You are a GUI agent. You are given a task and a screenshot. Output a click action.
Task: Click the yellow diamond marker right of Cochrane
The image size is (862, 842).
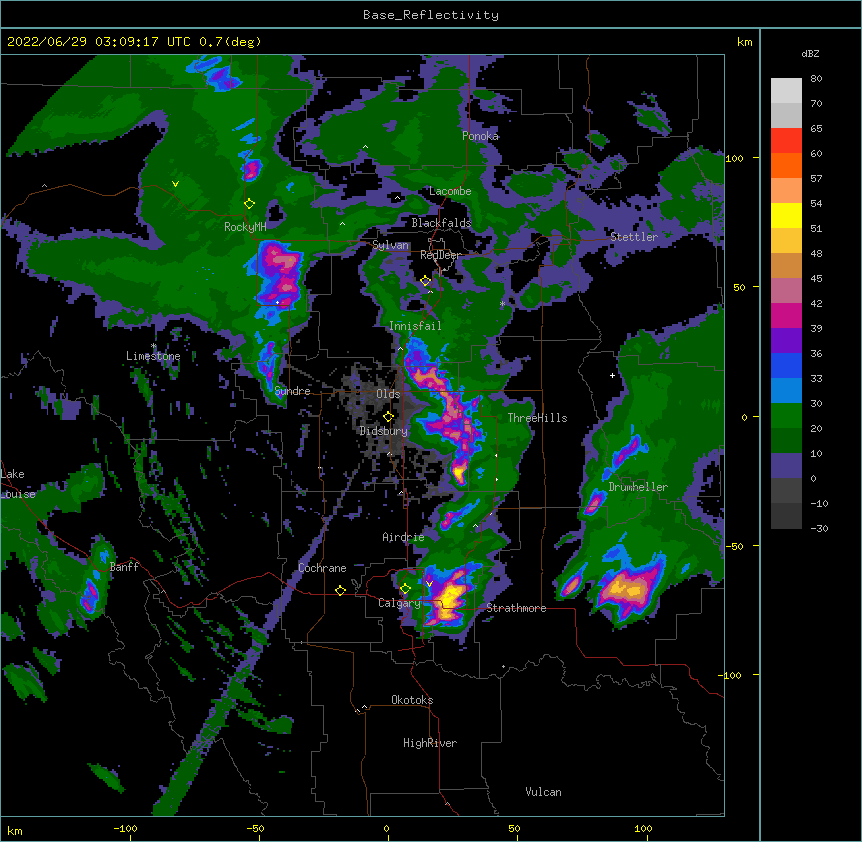pos(340,590)
